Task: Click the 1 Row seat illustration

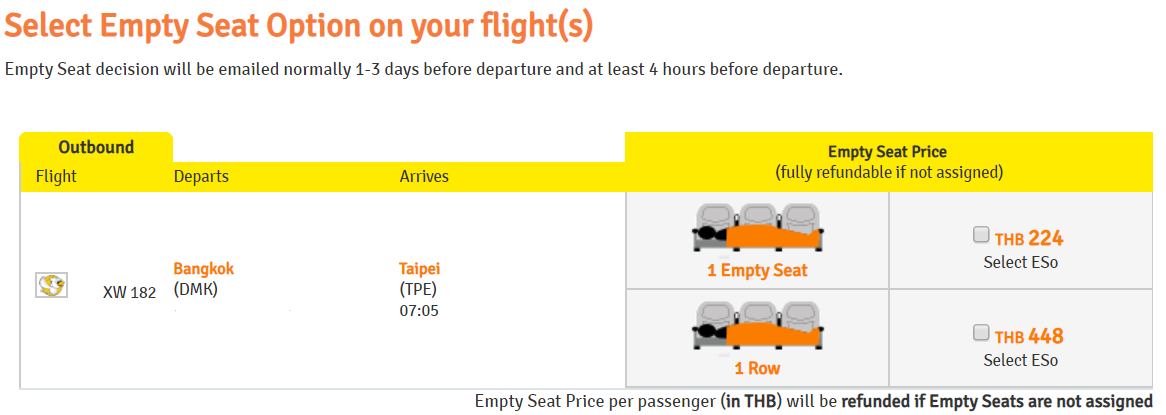Action: point(757,327)
